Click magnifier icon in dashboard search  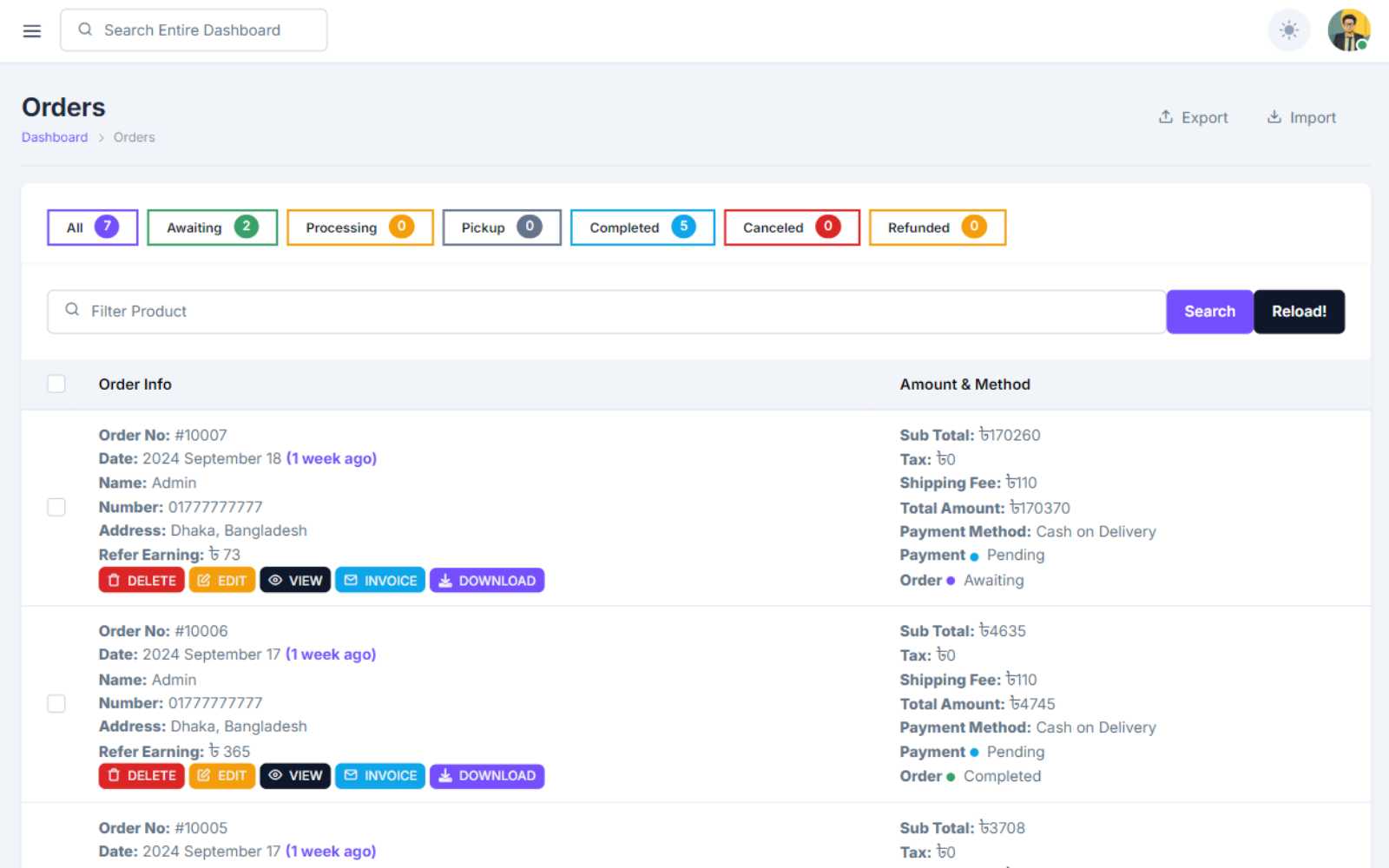[x=85, y=30]
